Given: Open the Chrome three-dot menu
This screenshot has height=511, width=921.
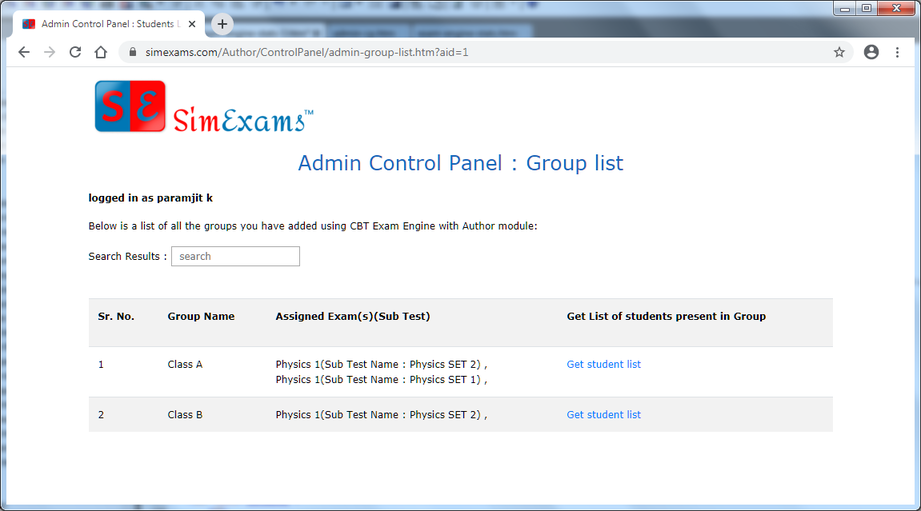Looking at the screenshot, I should click(x=898, y=52).
